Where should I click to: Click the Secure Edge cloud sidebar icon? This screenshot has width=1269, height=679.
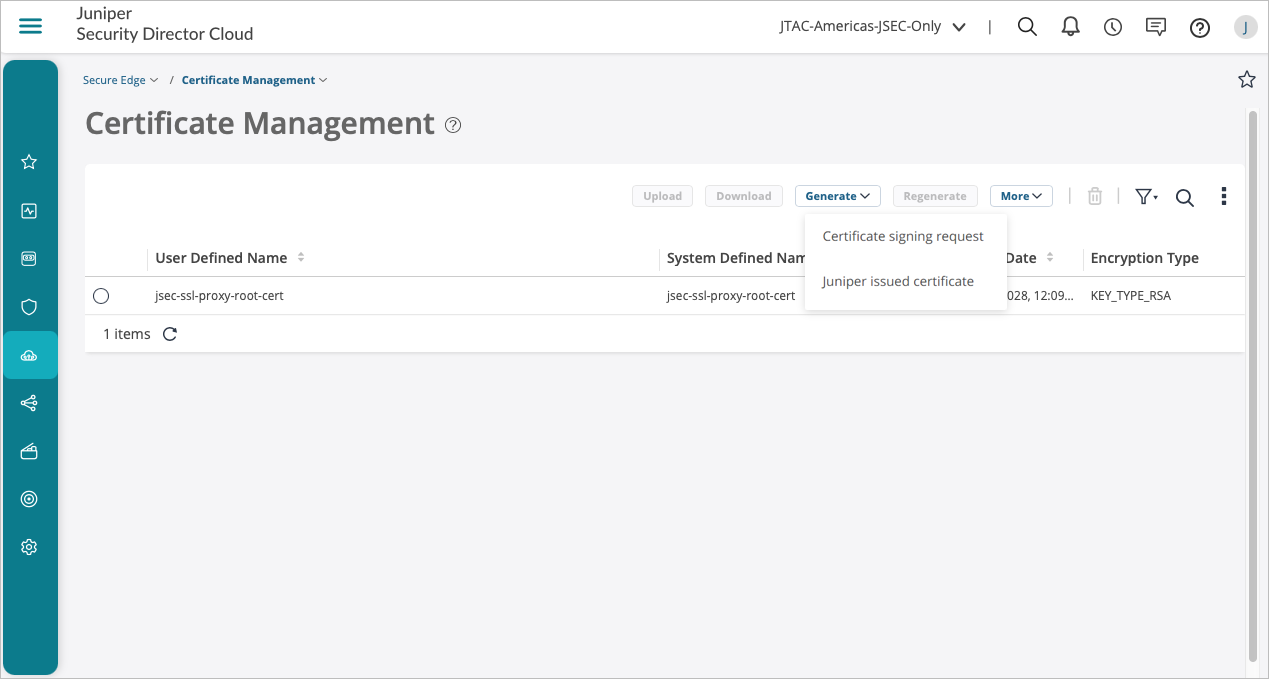point(29,356)
